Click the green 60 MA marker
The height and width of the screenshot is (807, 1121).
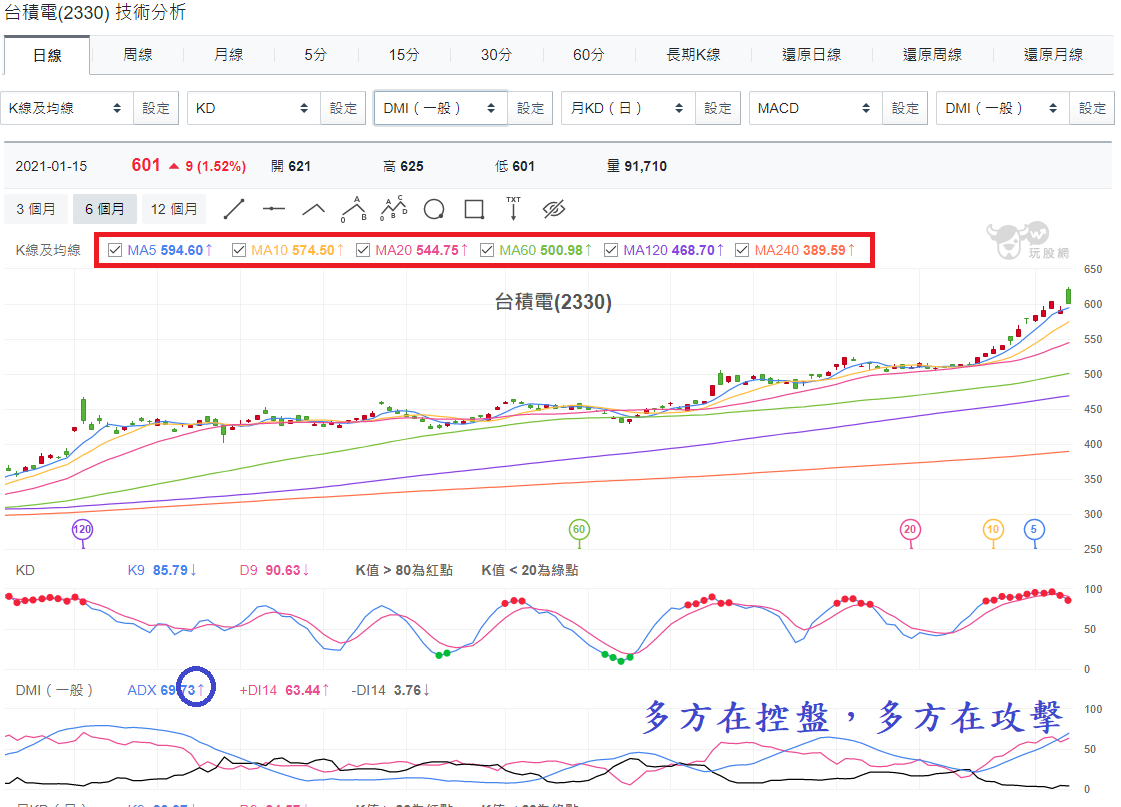579,530
